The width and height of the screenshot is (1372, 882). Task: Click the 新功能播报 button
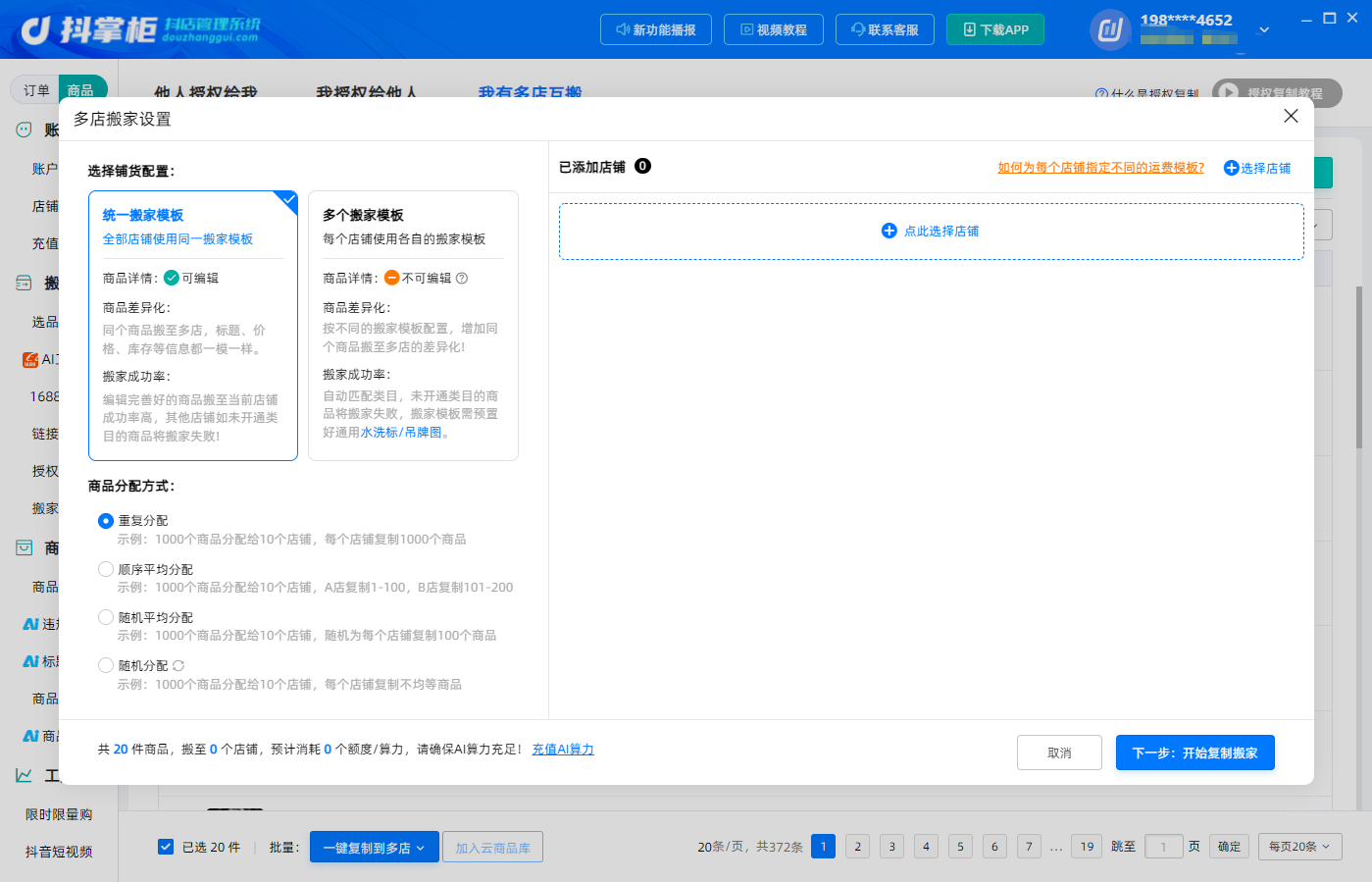pos(655,29)
